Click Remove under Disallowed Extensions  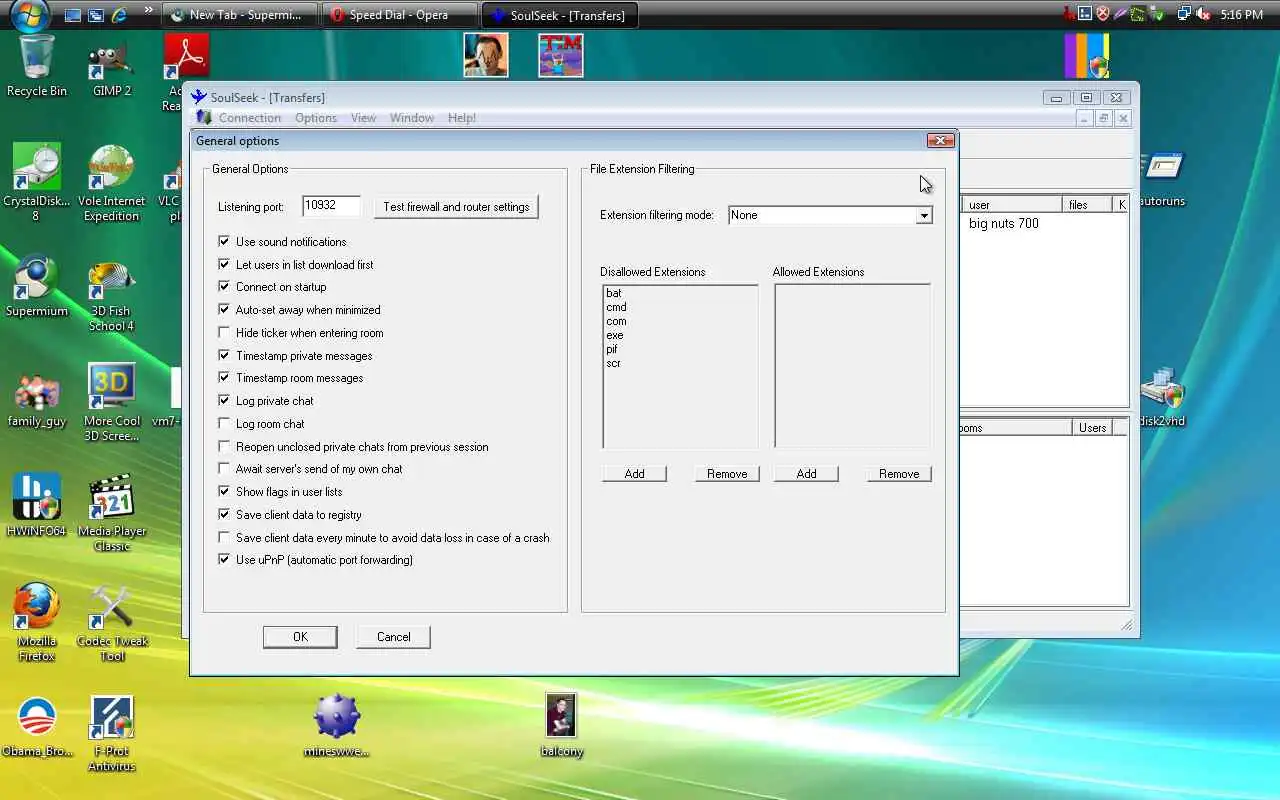point(727,474)
